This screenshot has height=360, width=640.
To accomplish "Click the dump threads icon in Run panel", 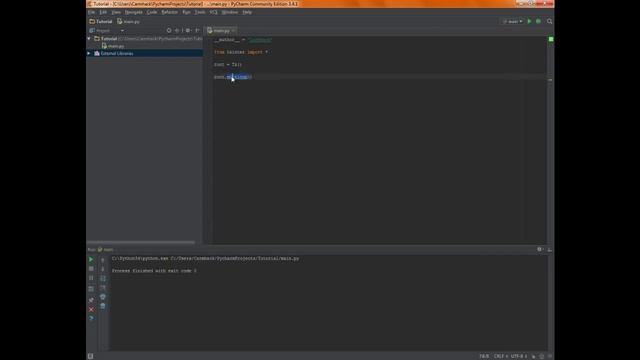I will click(x=91, y=289).
